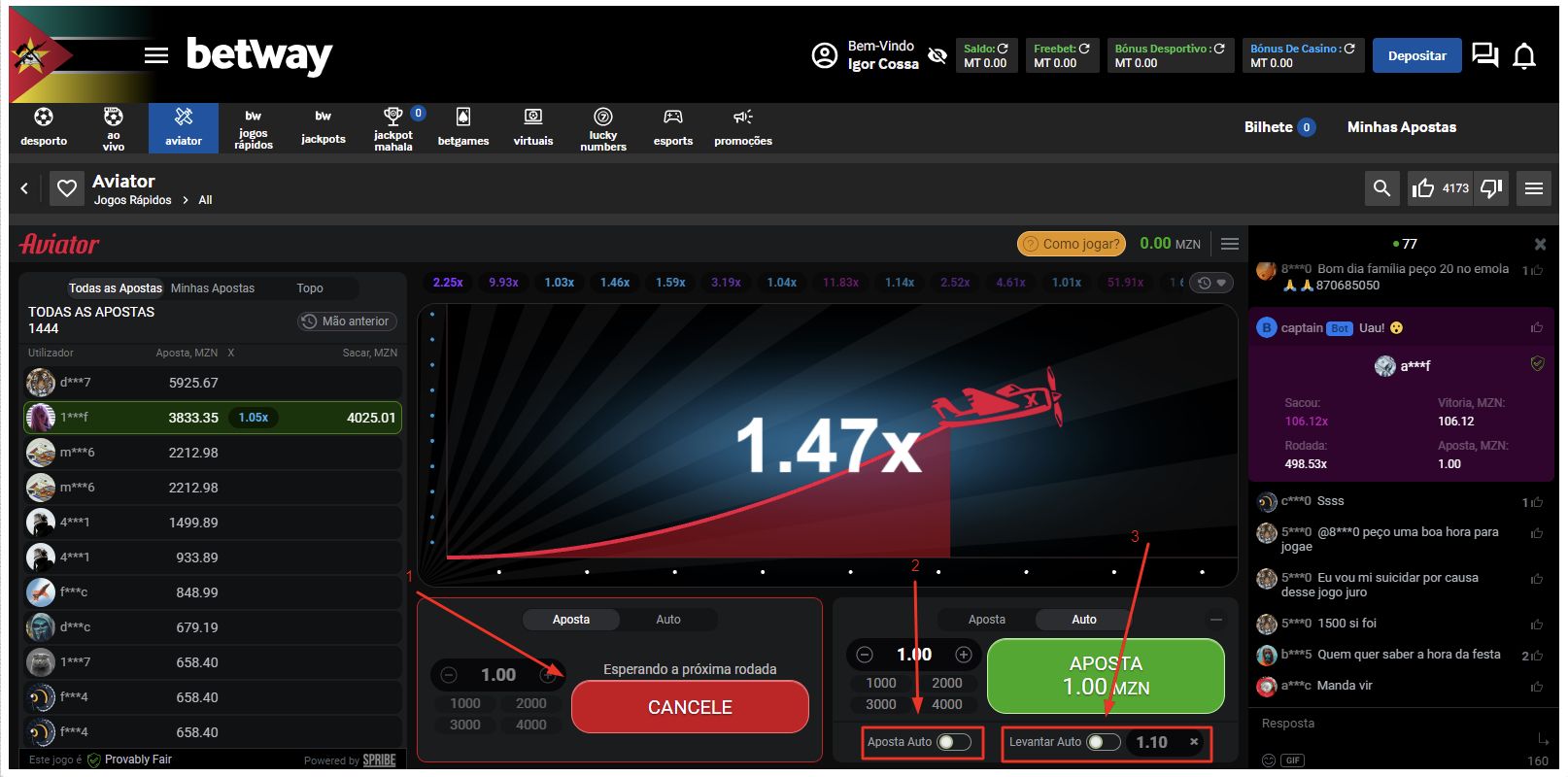Choose 3000 quick amount in right panel

point(881,704)
